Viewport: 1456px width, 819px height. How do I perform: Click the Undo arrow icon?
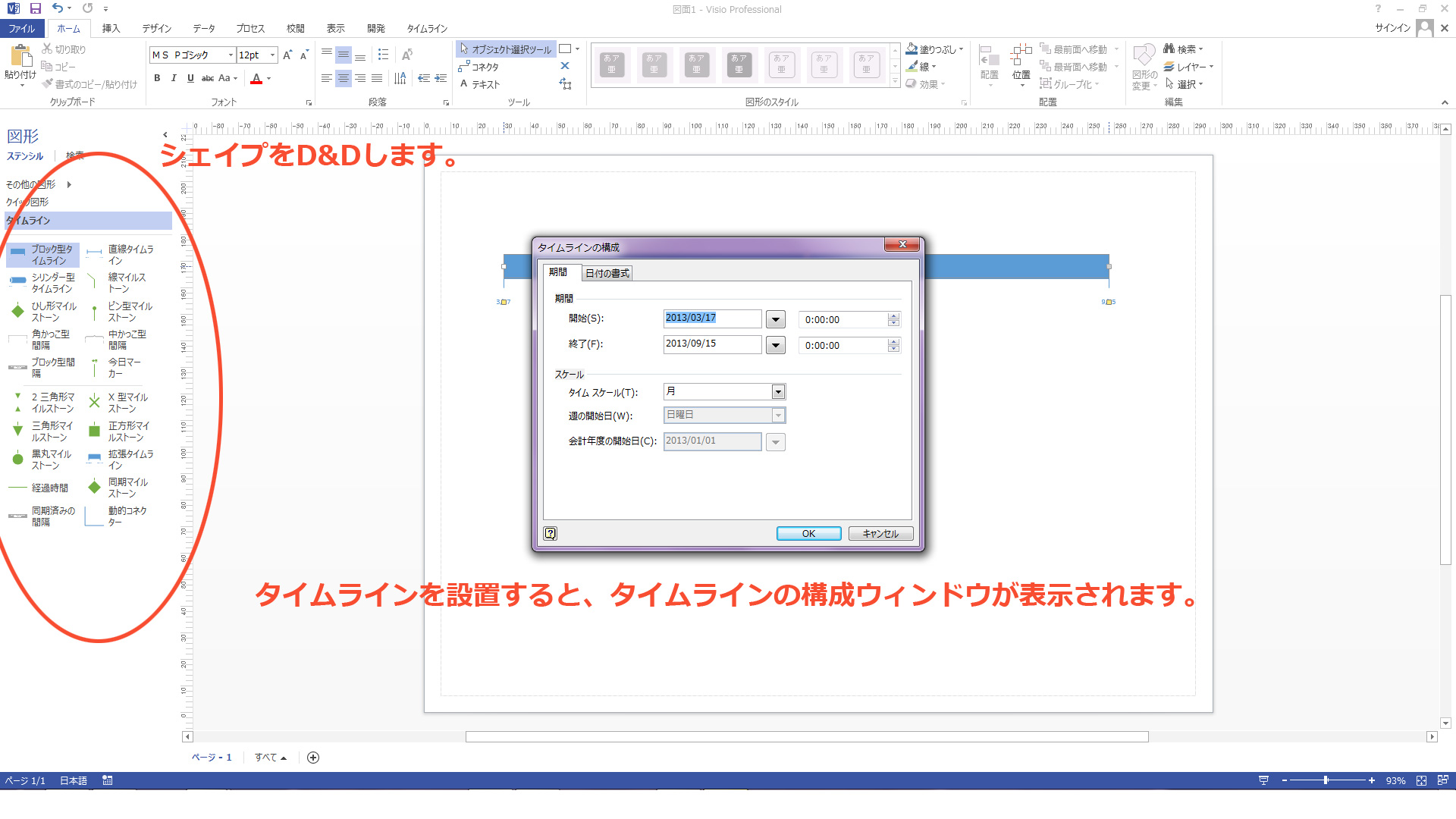(x=58, y=8)
